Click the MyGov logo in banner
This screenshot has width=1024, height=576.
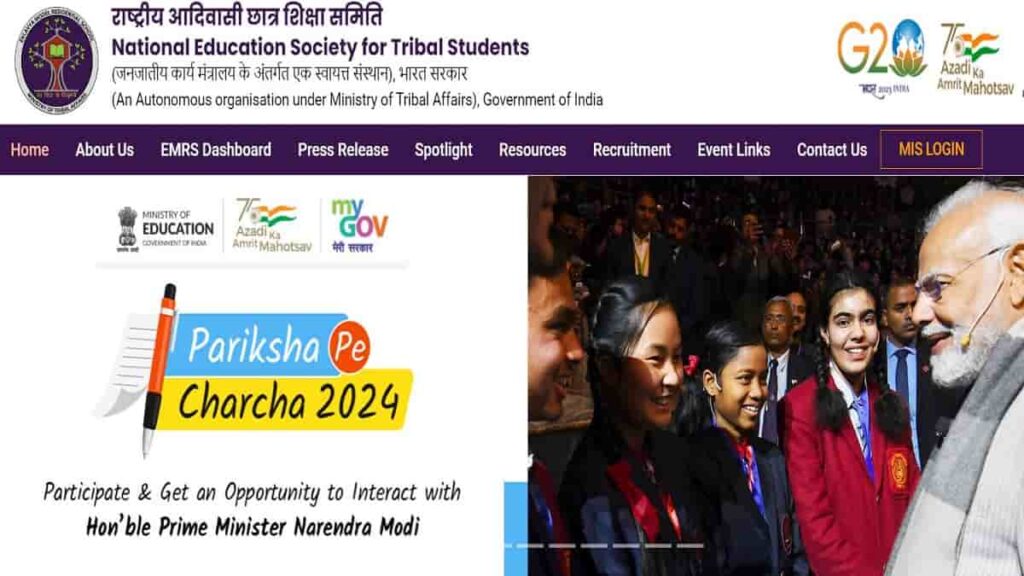coord(359,225)
